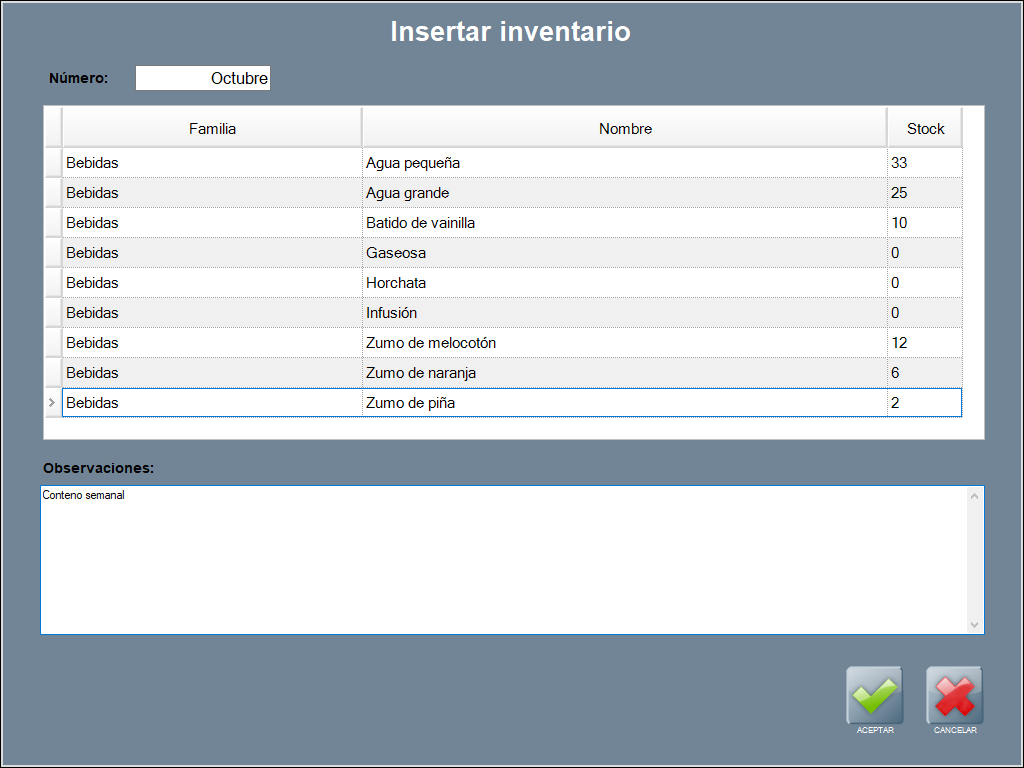Sort by the Familia column header

coord(212,128)
